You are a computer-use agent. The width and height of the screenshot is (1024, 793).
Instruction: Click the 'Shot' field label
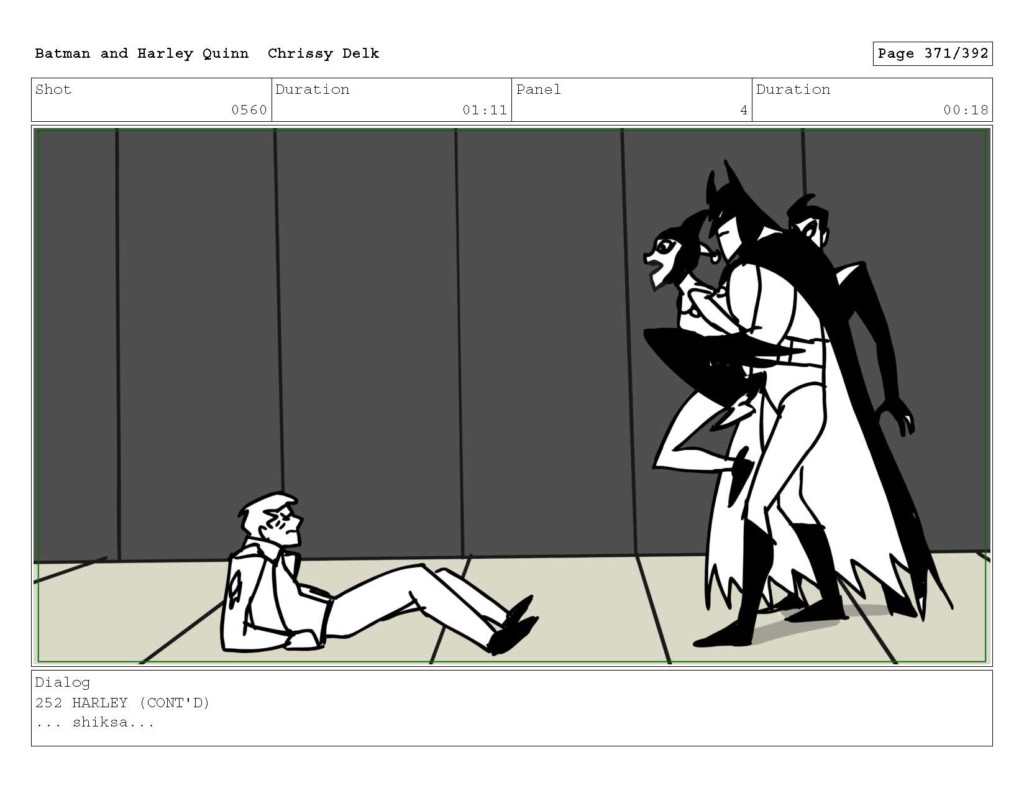click(53, 89)
